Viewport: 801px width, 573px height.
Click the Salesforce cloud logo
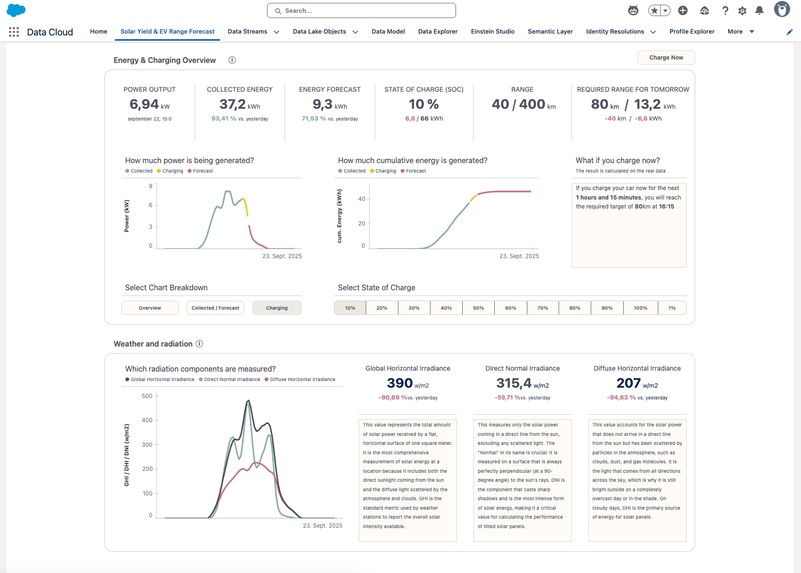[16, 10]
